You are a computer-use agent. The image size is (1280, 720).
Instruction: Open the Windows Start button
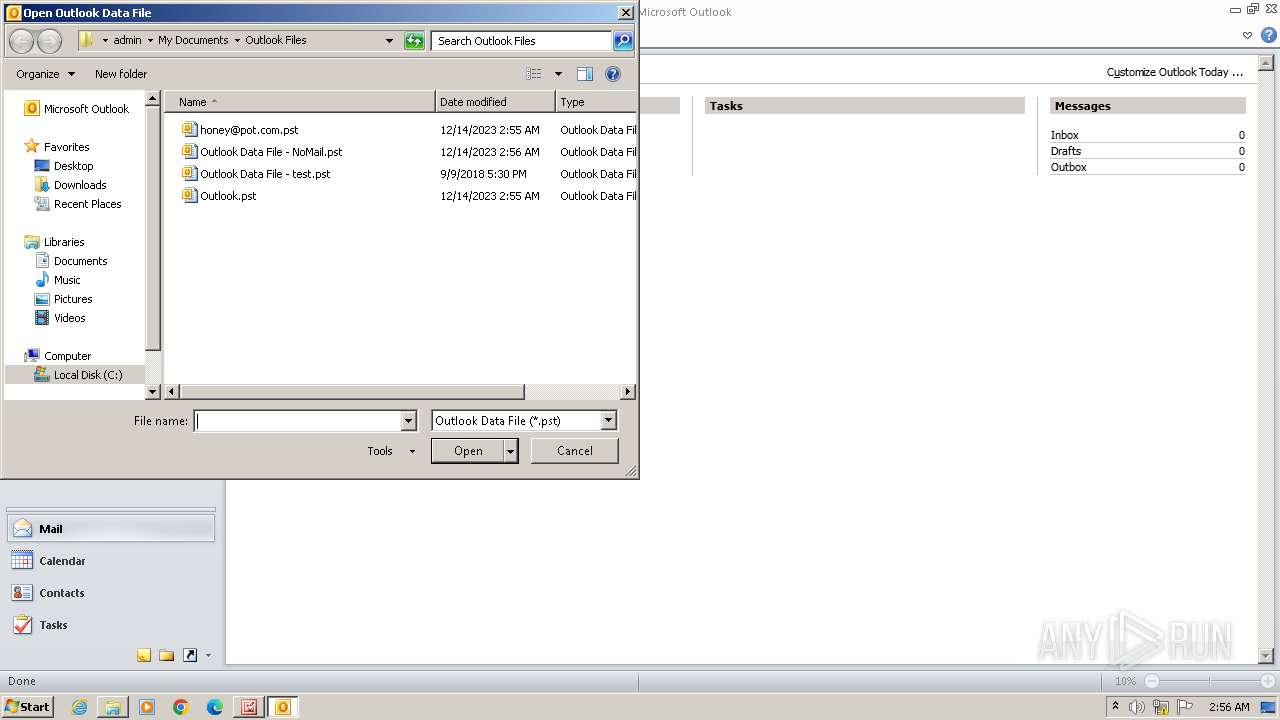(28, 707)
